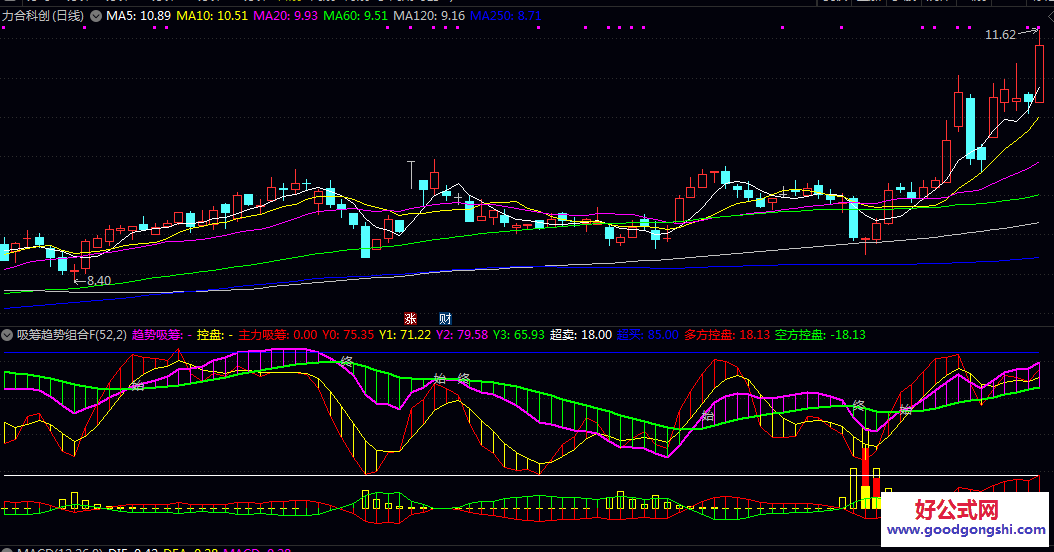Click the 超卖 18.00 label
This screenshot has height=552, width=1054.
pos(580,335)
